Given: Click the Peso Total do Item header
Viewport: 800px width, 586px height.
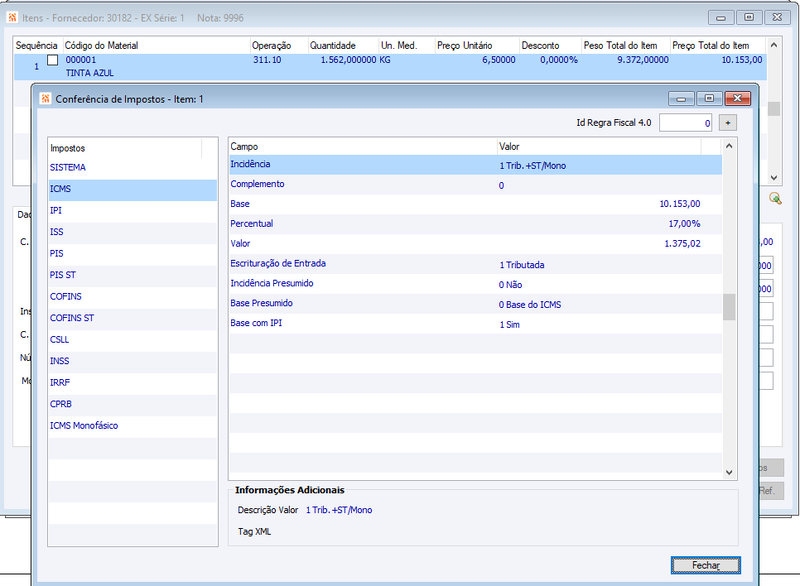Looking at the screenshot, I should coord(626,46).
